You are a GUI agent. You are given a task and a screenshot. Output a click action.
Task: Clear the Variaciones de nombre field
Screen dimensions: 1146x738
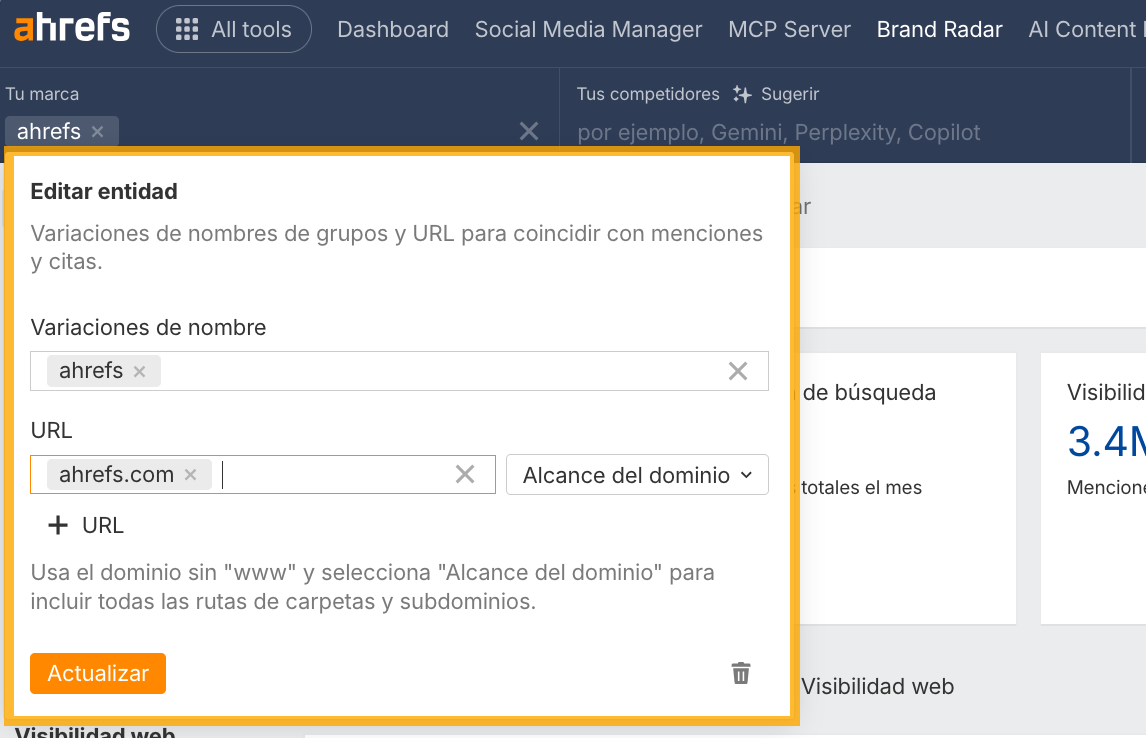coord(738,370)
